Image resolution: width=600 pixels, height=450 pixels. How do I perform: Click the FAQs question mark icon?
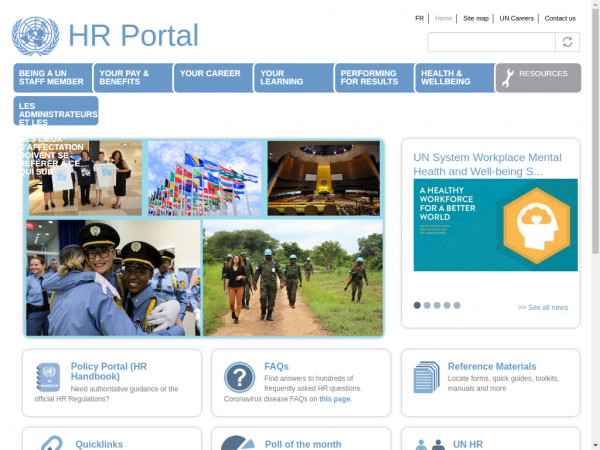tap(240, 377)
